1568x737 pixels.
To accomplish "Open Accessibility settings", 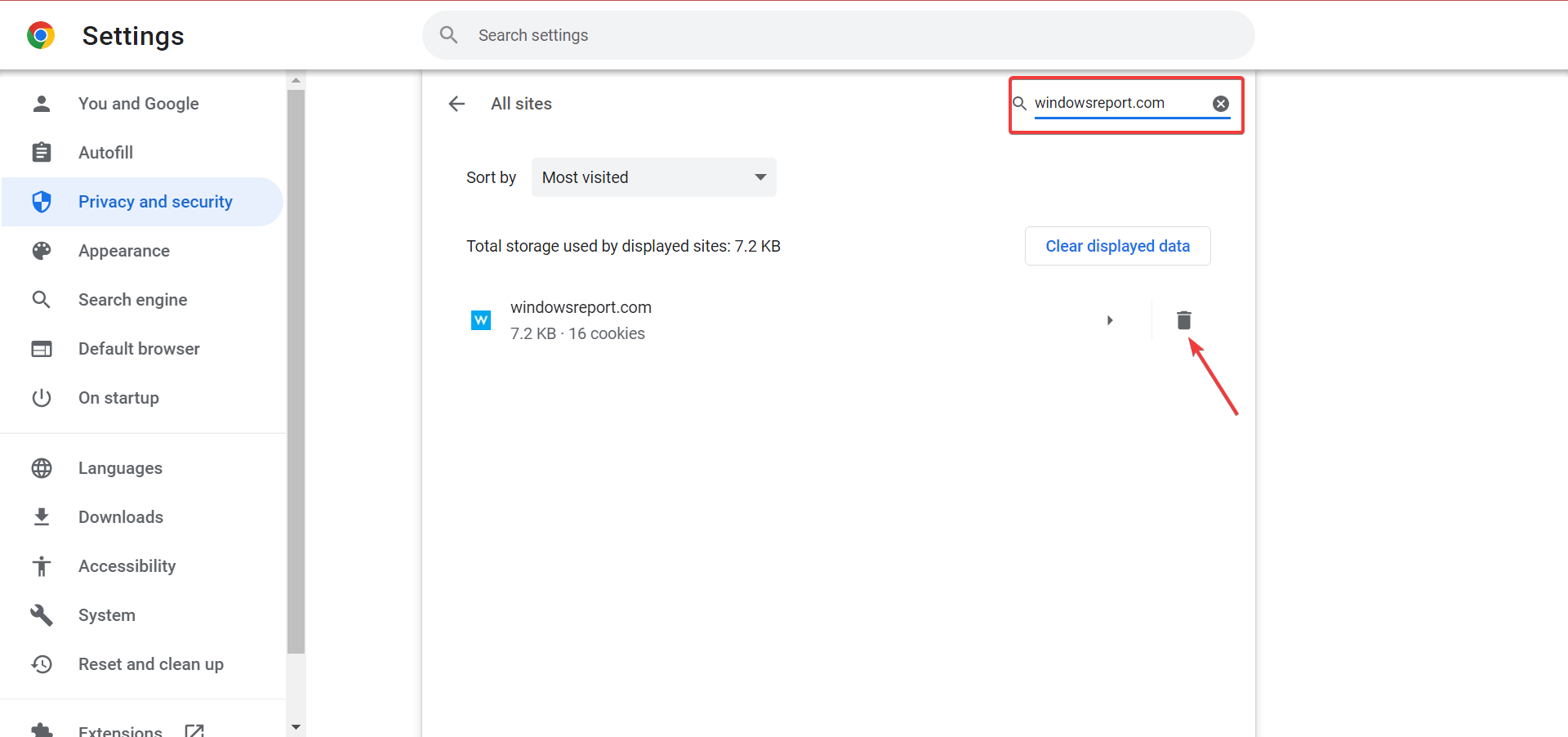I will pyautogui.click(x=142, y=566).
